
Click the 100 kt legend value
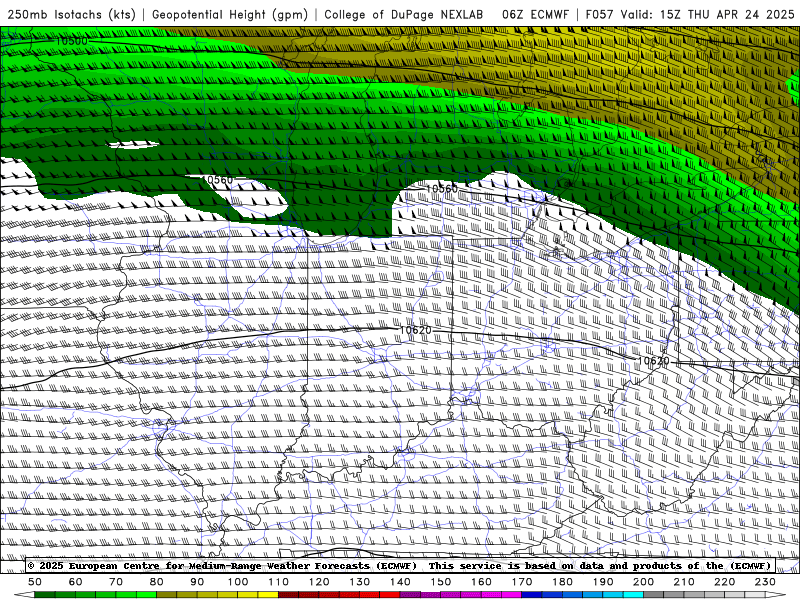point(238,582)
